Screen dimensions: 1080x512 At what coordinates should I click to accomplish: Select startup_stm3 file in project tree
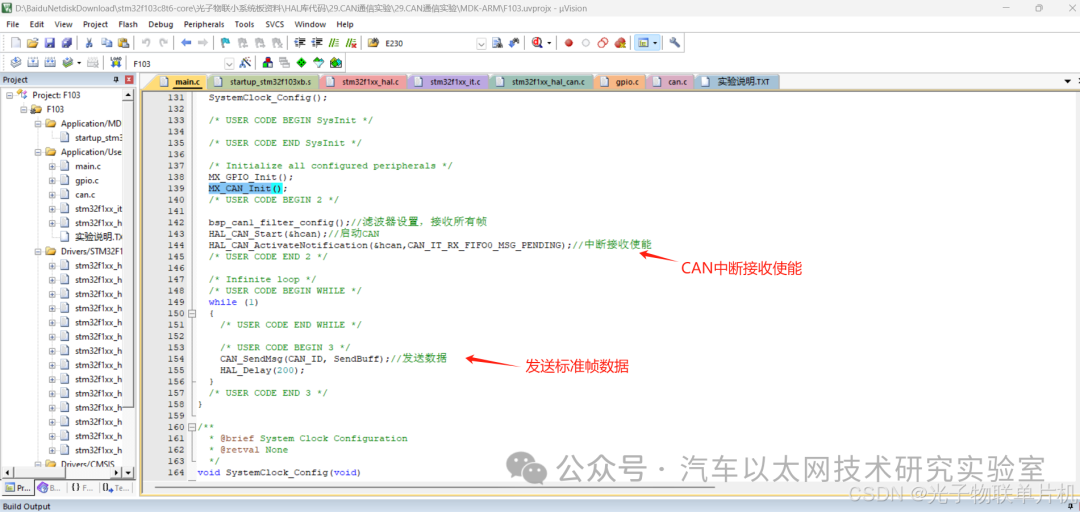tap(91, 138)
